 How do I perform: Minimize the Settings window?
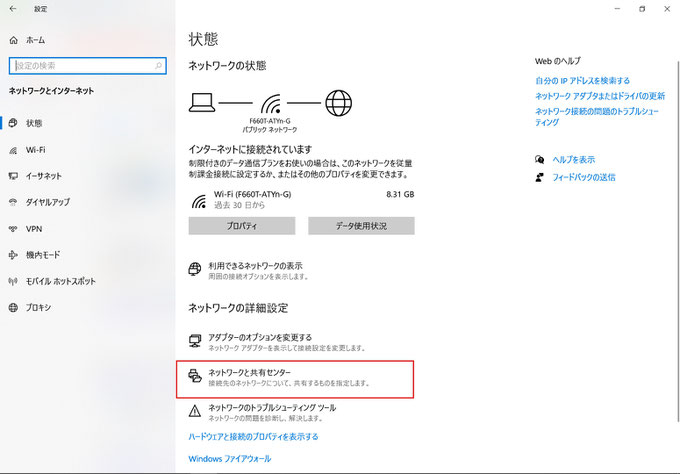[x=617, y=9]
